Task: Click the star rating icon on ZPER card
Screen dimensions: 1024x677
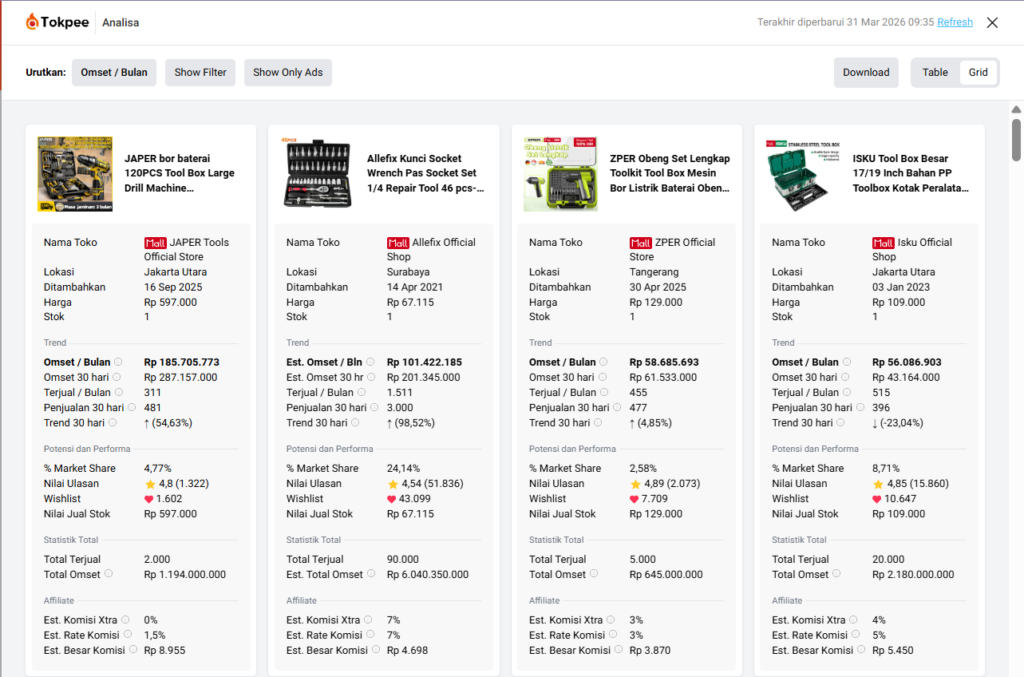Action: pos(635,484)
